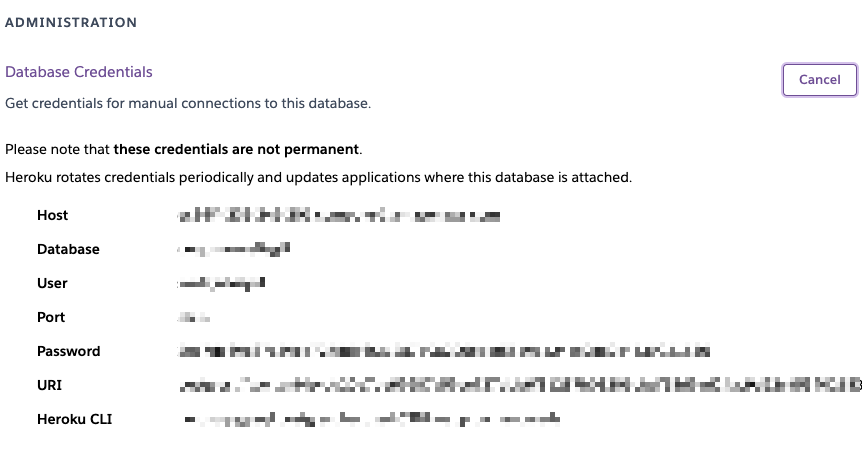Click the Password field label
Screen dimensions: 867x462
tap(69, 351)
